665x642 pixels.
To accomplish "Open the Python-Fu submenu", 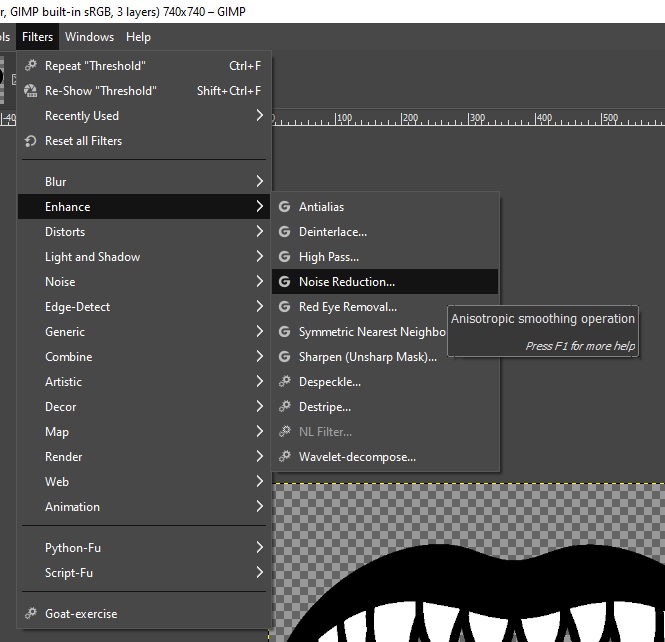I will click(x=144, y=548).
